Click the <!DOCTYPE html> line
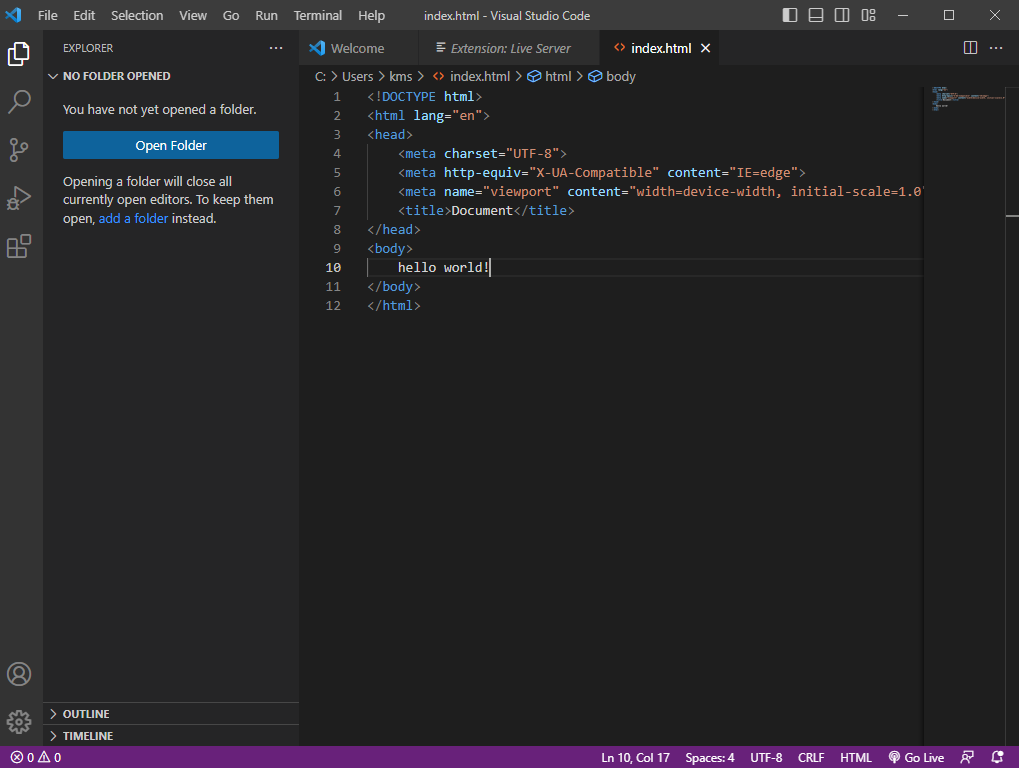This screenshot has width=1019, height=768. coord(424,96)
